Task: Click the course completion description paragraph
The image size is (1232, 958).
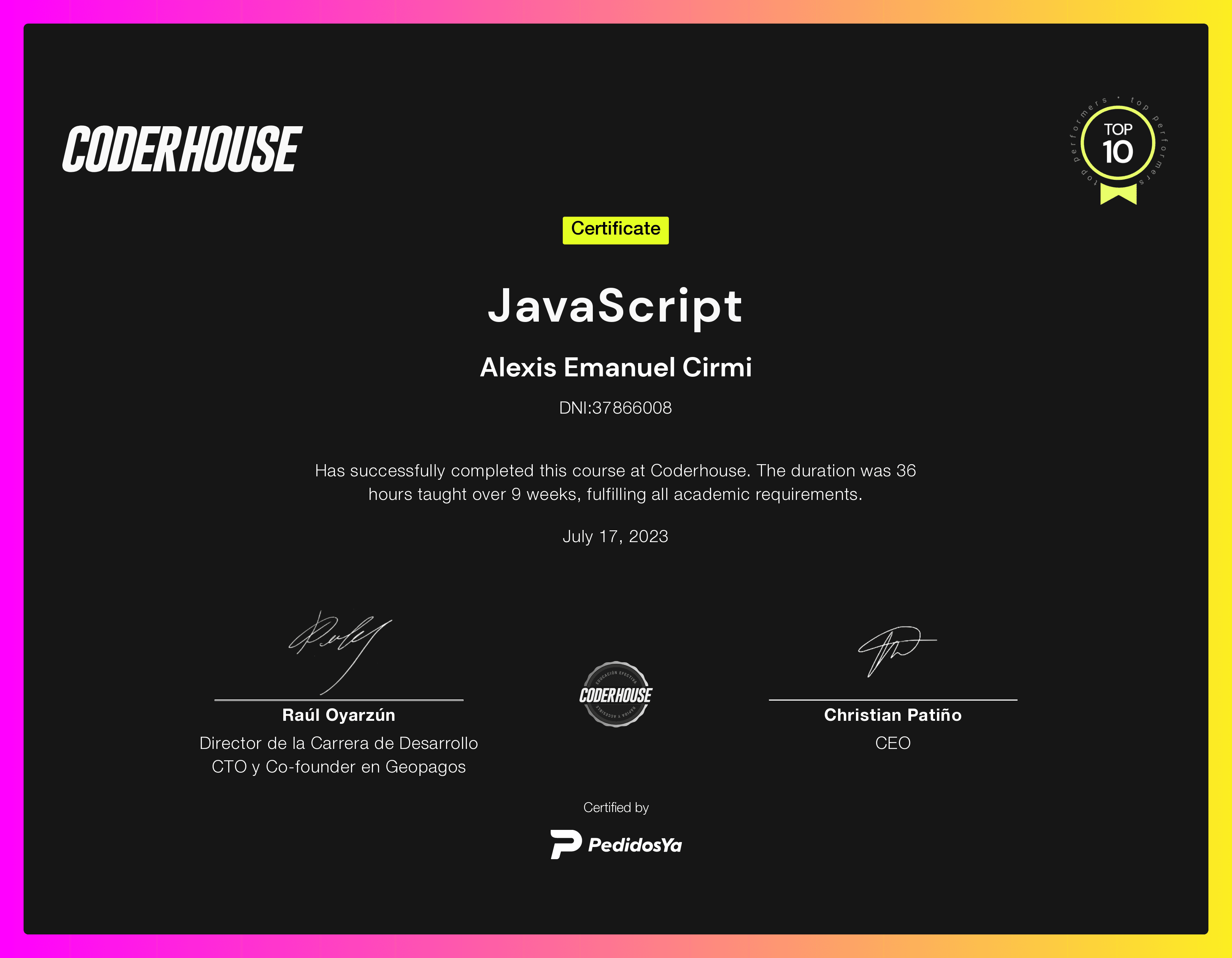Action: [x=616, y=482]
